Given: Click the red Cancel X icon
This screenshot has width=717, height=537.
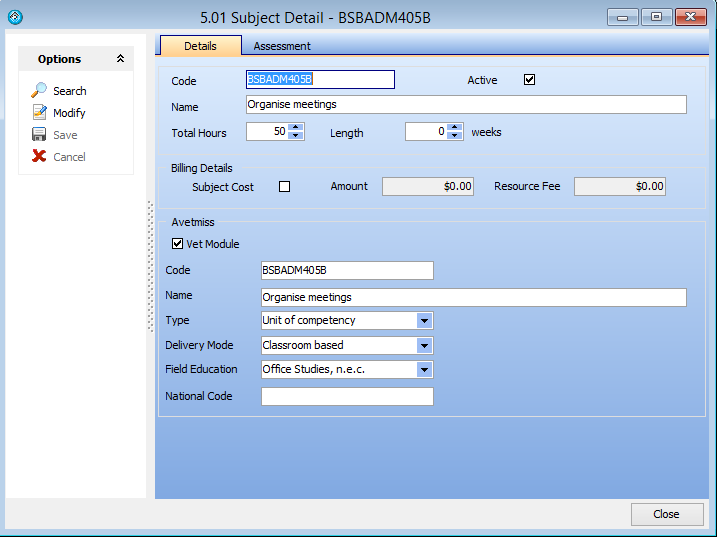Looking at the screenshot, I should coord(39,157).
